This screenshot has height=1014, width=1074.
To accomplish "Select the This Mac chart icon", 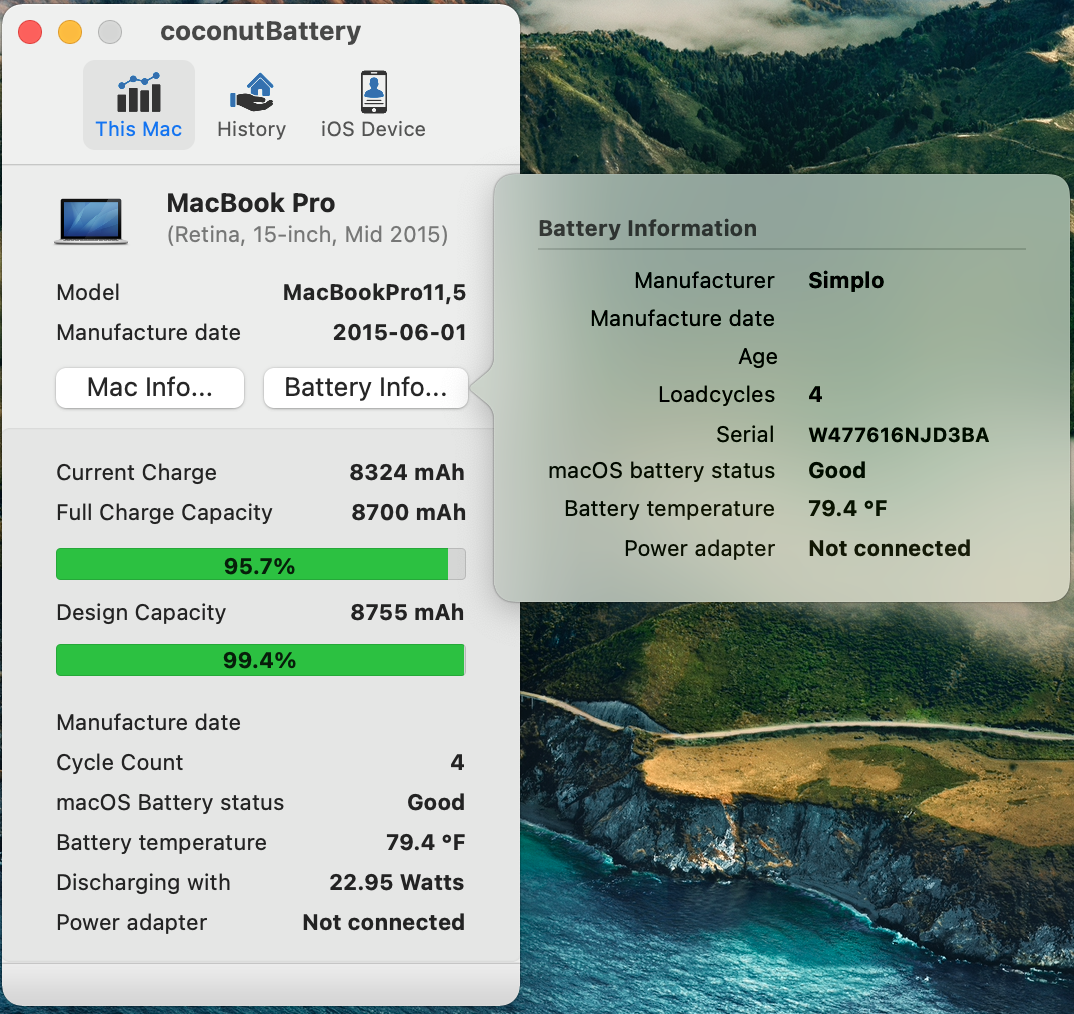I will [139, 92].
